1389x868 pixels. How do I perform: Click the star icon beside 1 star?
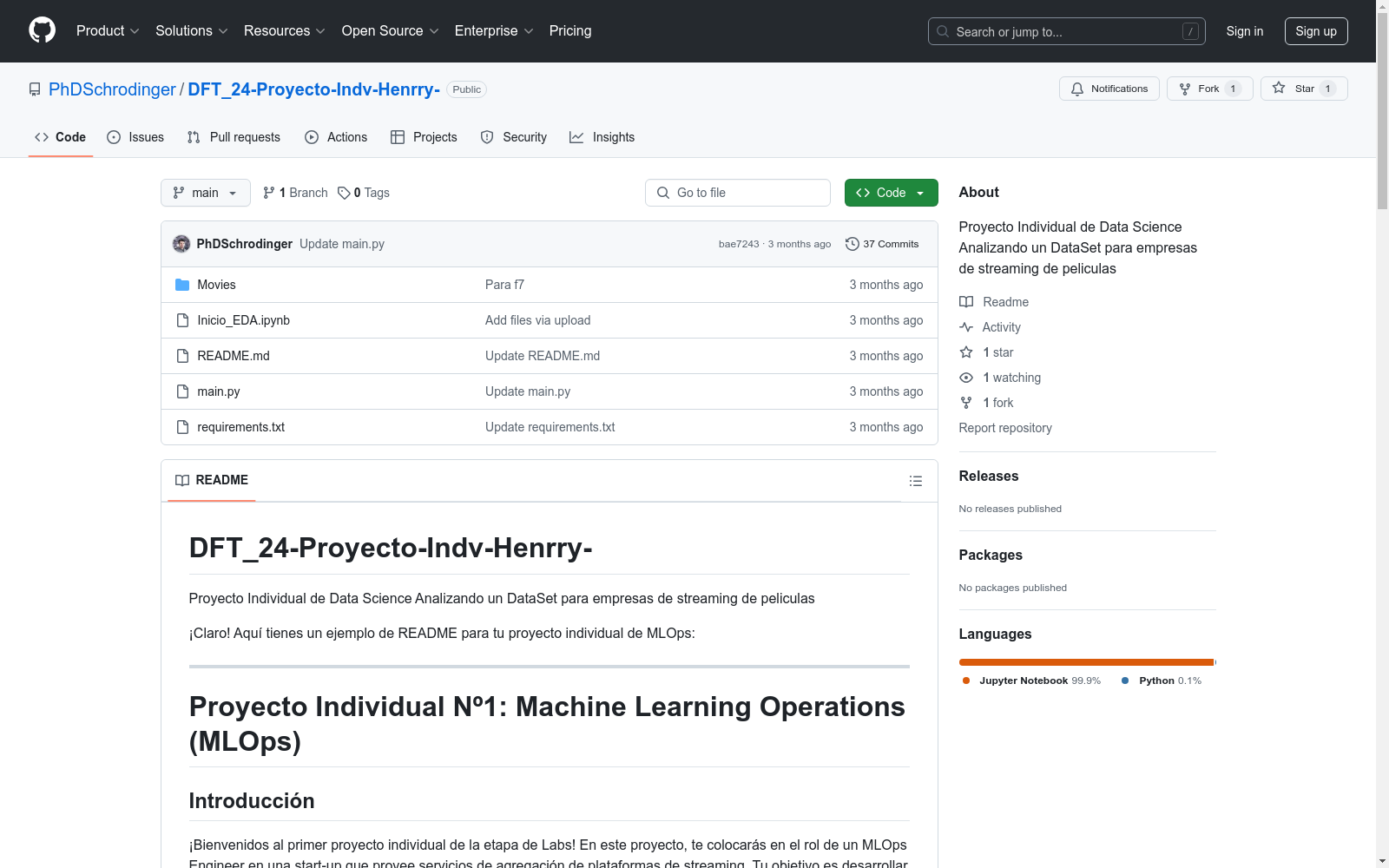(966, 352)
